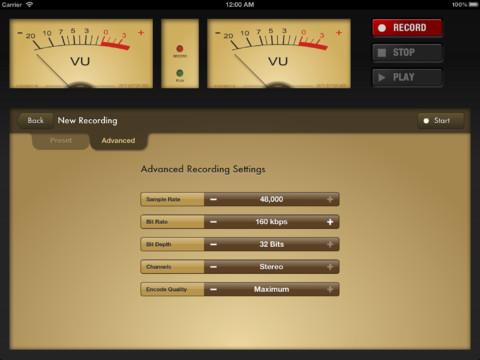Image resolution: width=480 pixels, height=360 pixels.
Task: Switch to the Preset tab
Action: pos(61,140)
